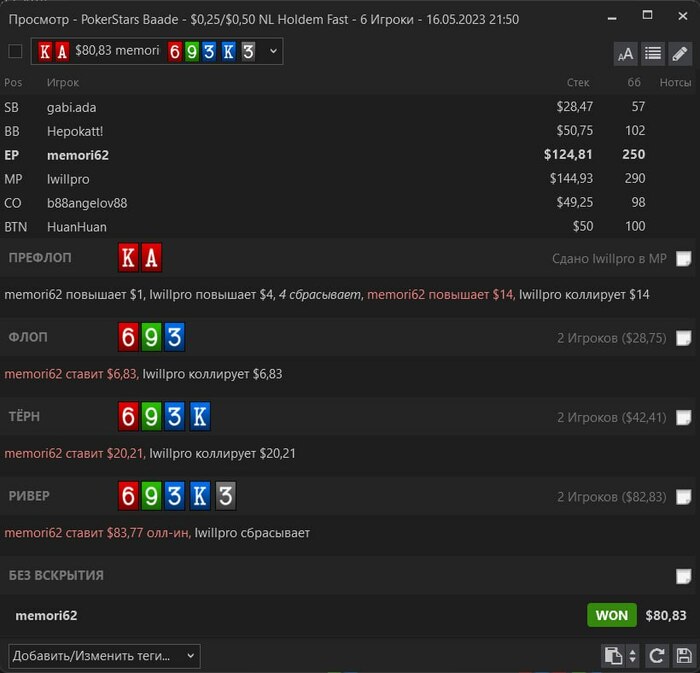
Task: Click '2 Игроков ($82,83)' river pot
Action: (612, 497)
